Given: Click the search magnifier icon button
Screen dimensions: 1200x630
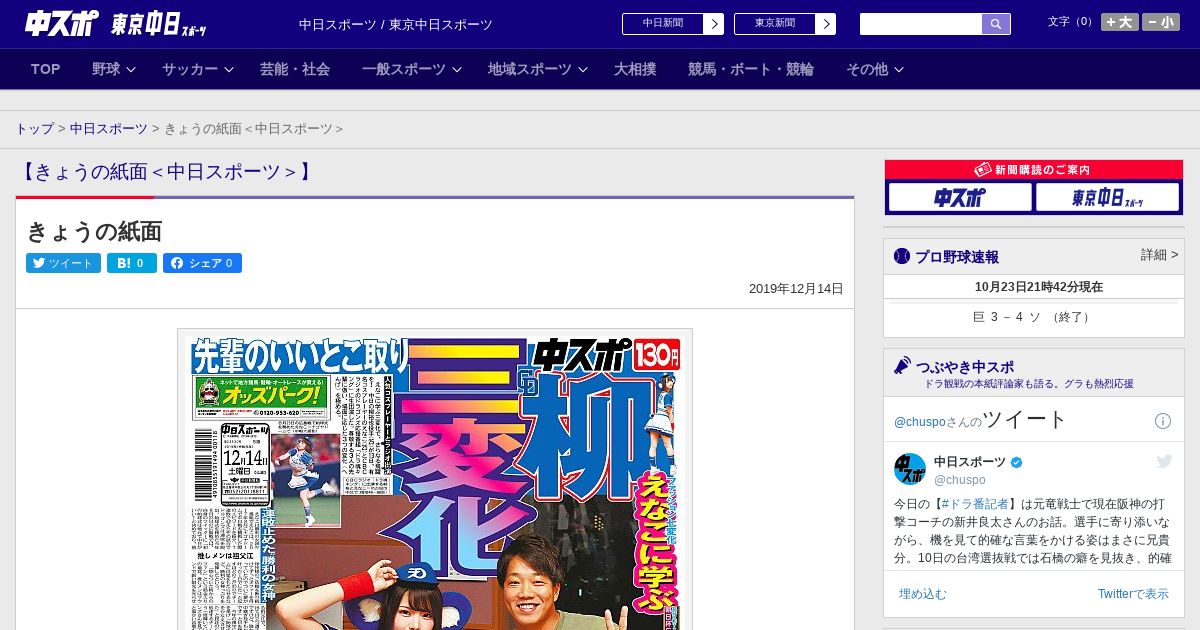Looking at the screenshot, I should [996, 24].
